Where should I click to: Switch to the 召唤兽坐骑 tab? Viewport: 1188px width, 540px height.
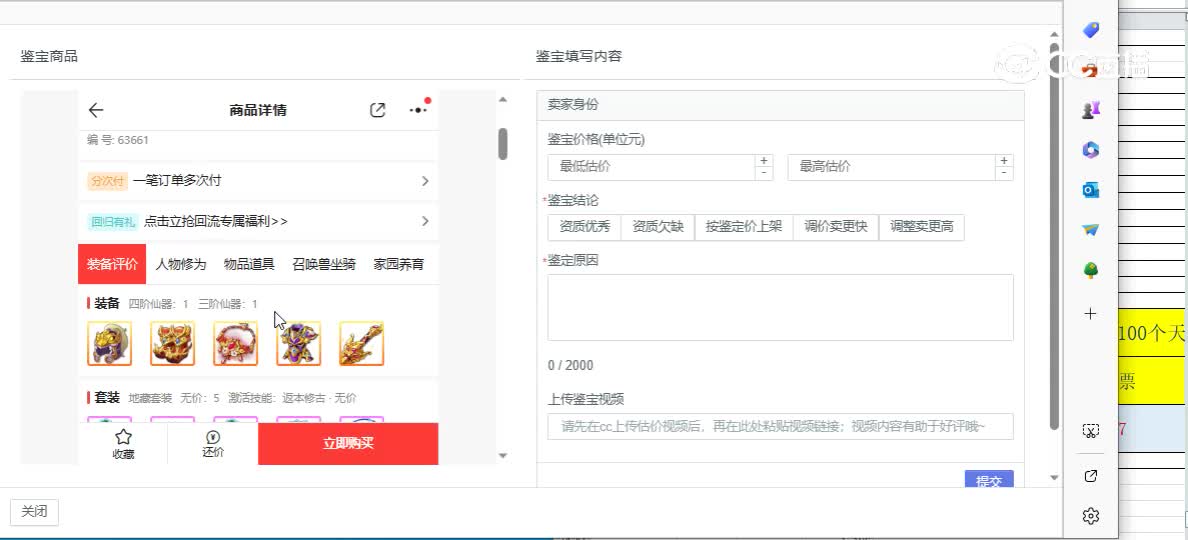[x=324, y=264]
